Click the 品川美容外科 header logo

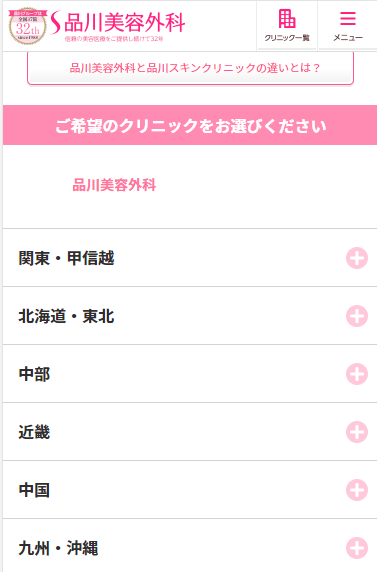click(118, 23)
